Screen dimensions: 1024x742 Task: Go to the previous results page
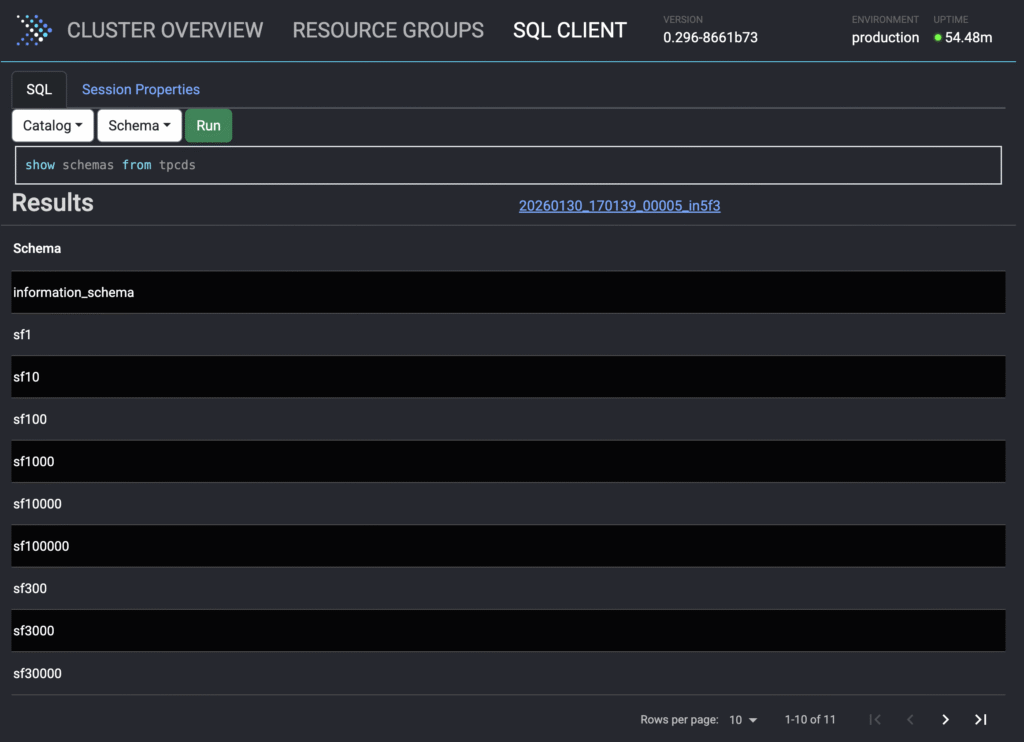[x=910, y=720]
